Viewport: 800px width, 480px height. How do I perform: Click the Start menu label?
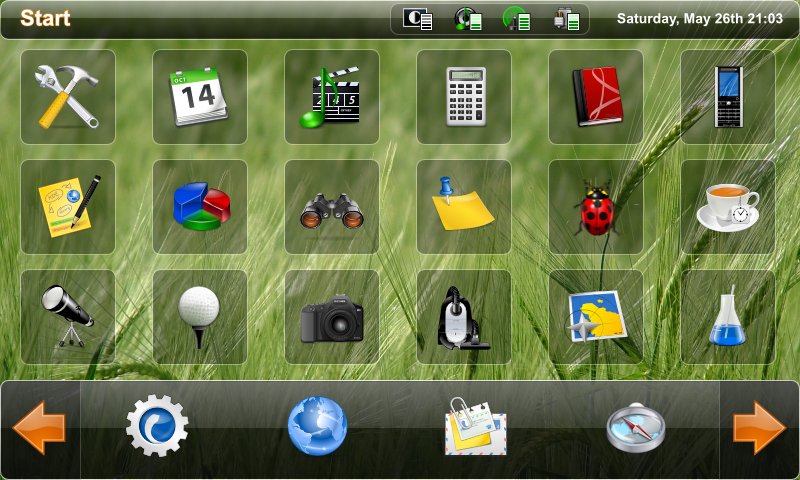pos(45,18)
